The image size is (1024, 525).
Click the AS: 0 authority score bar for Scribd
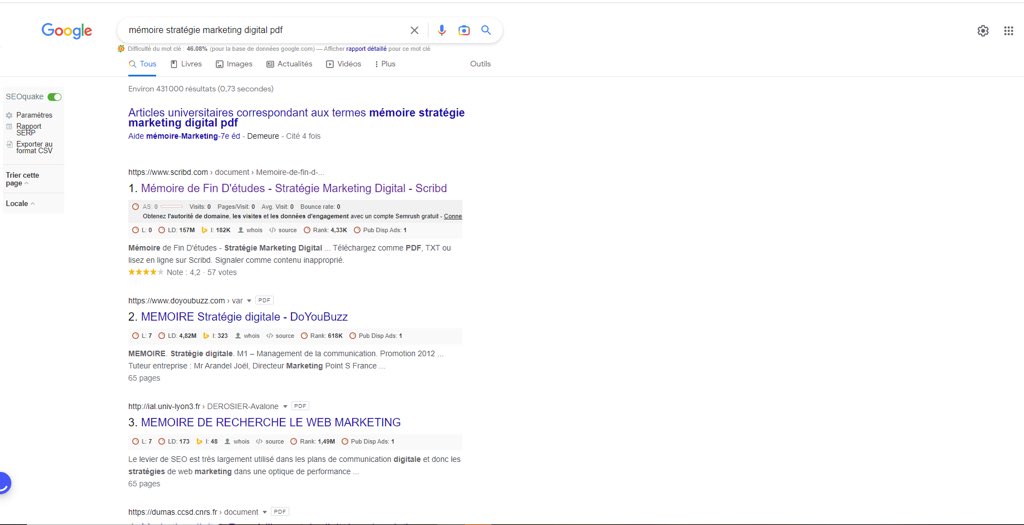157,206
